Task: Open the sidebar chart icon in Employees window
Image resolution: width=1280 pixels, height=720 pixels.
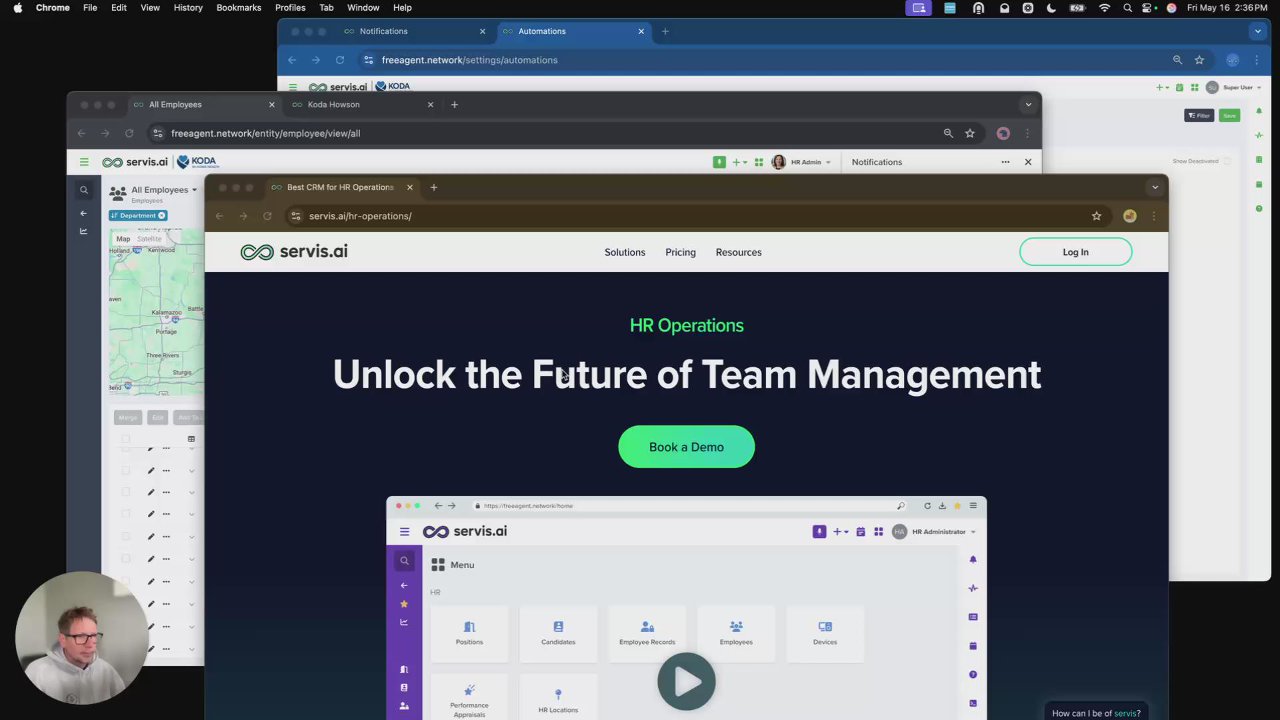Action: tap(84, 231)
